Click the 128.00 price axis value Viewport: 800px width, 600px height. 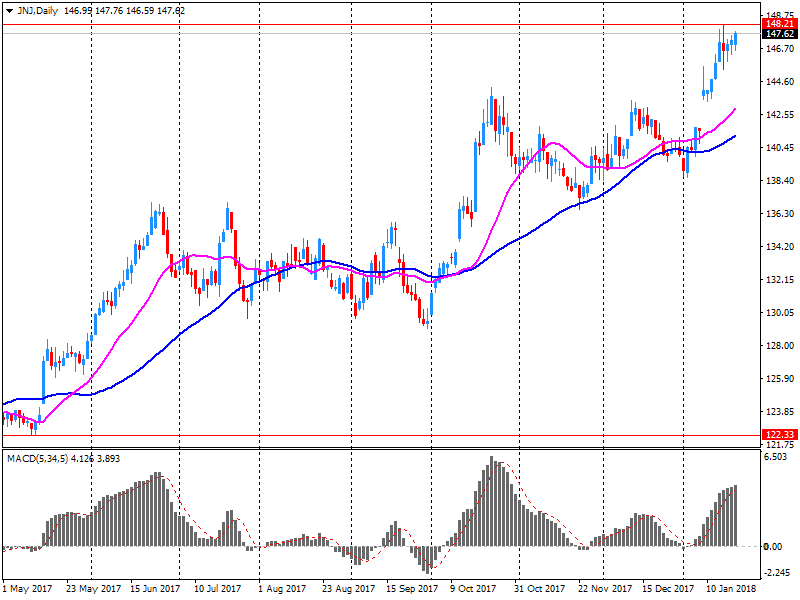click(x=778, y=346)
